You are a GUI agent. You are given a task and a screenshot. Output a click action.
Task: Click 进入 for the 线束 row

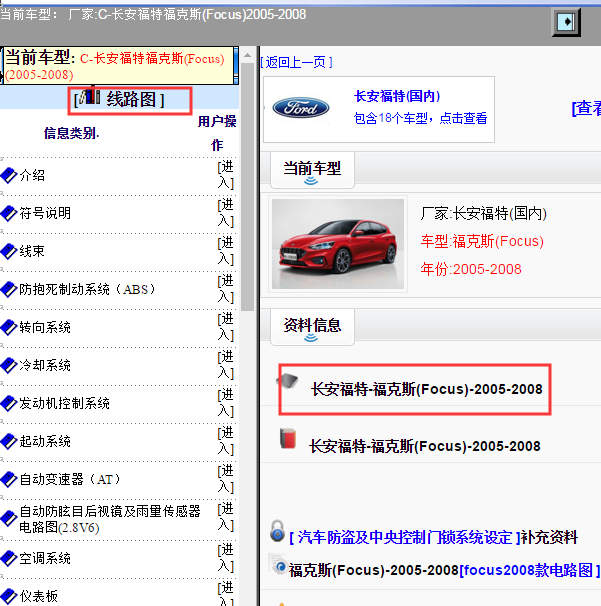tap(226, 251)
